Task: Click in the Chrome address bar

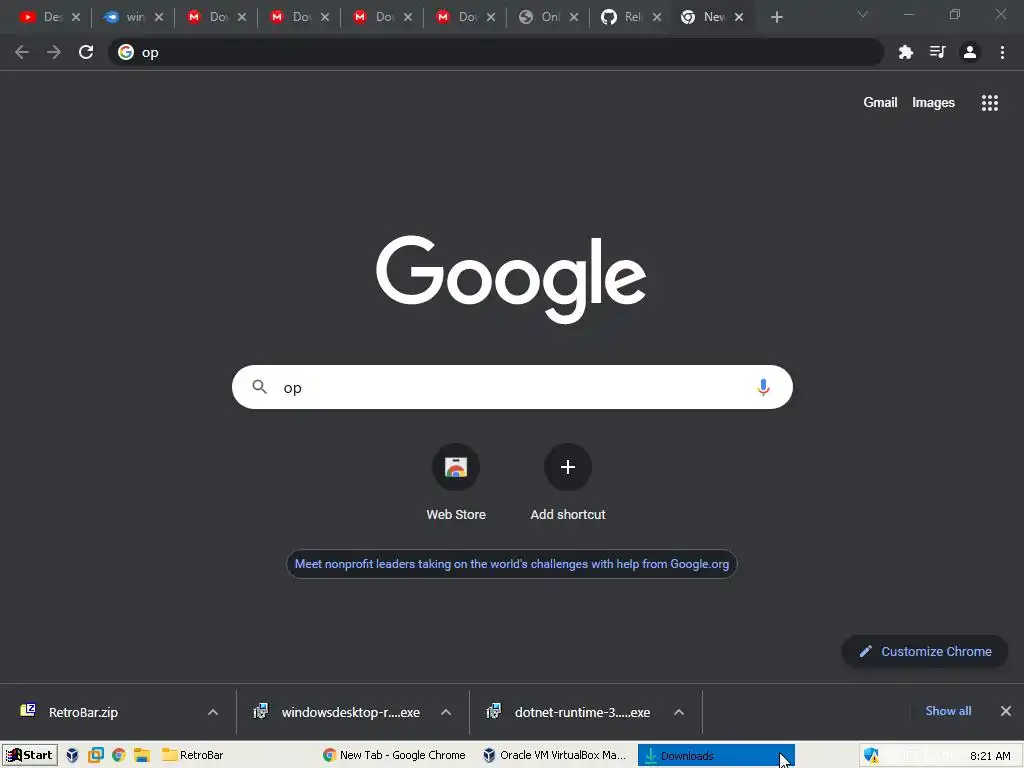Action: click(496, 52)
